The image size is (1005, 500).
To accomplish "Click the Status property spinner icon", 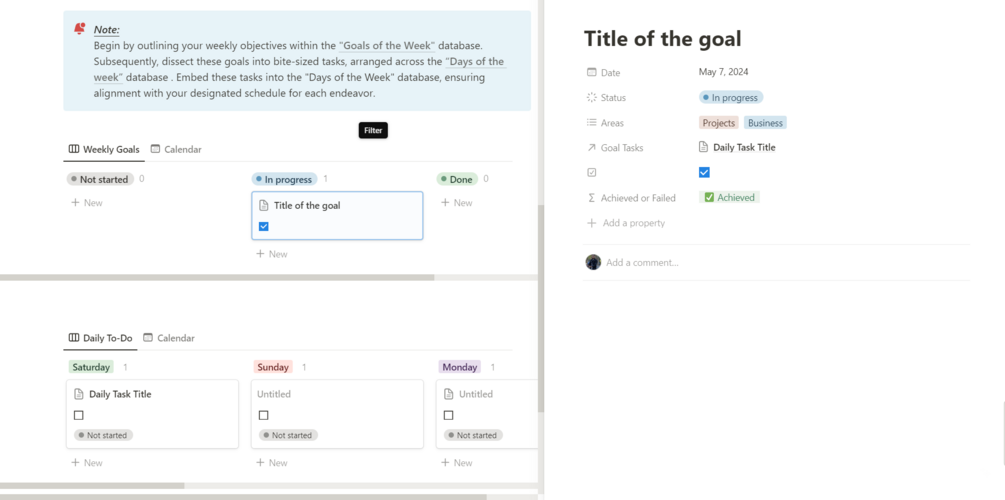I will click(x=591, y=98).
